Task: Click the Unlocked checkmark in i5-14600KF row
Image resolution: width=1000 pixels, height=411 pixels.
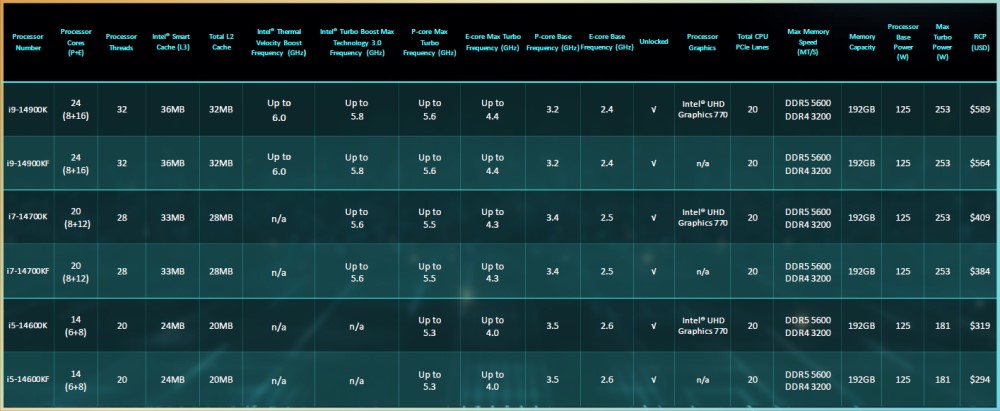Action: (653, 379)
